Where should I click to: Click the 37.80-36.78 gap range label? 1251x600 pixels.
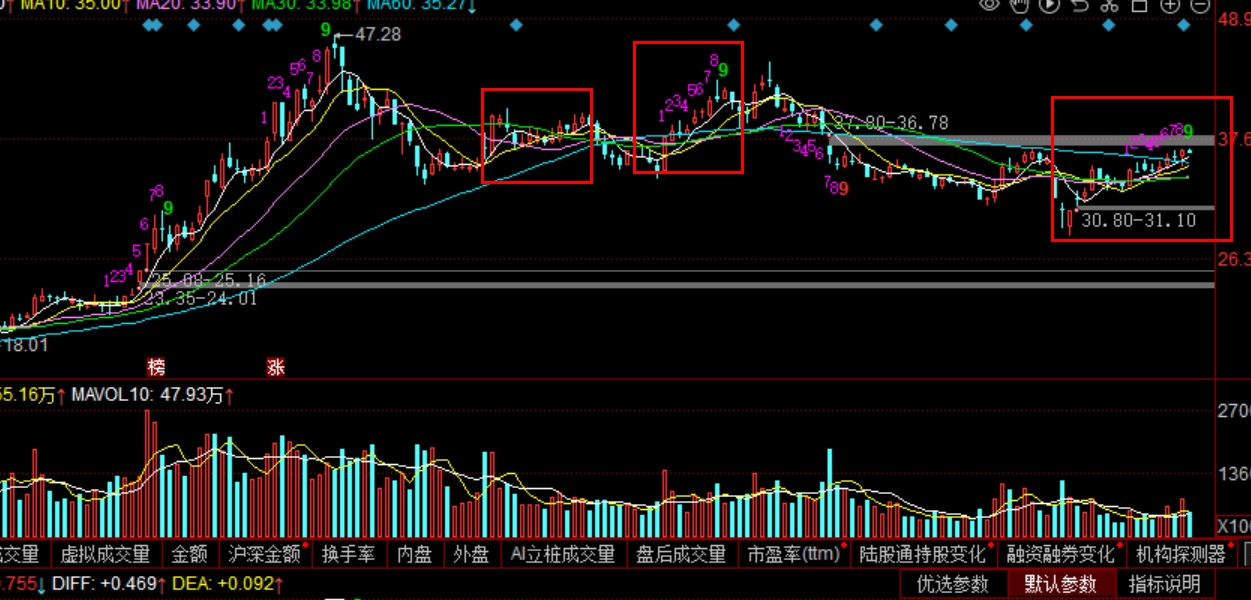[x=893, y=123]
